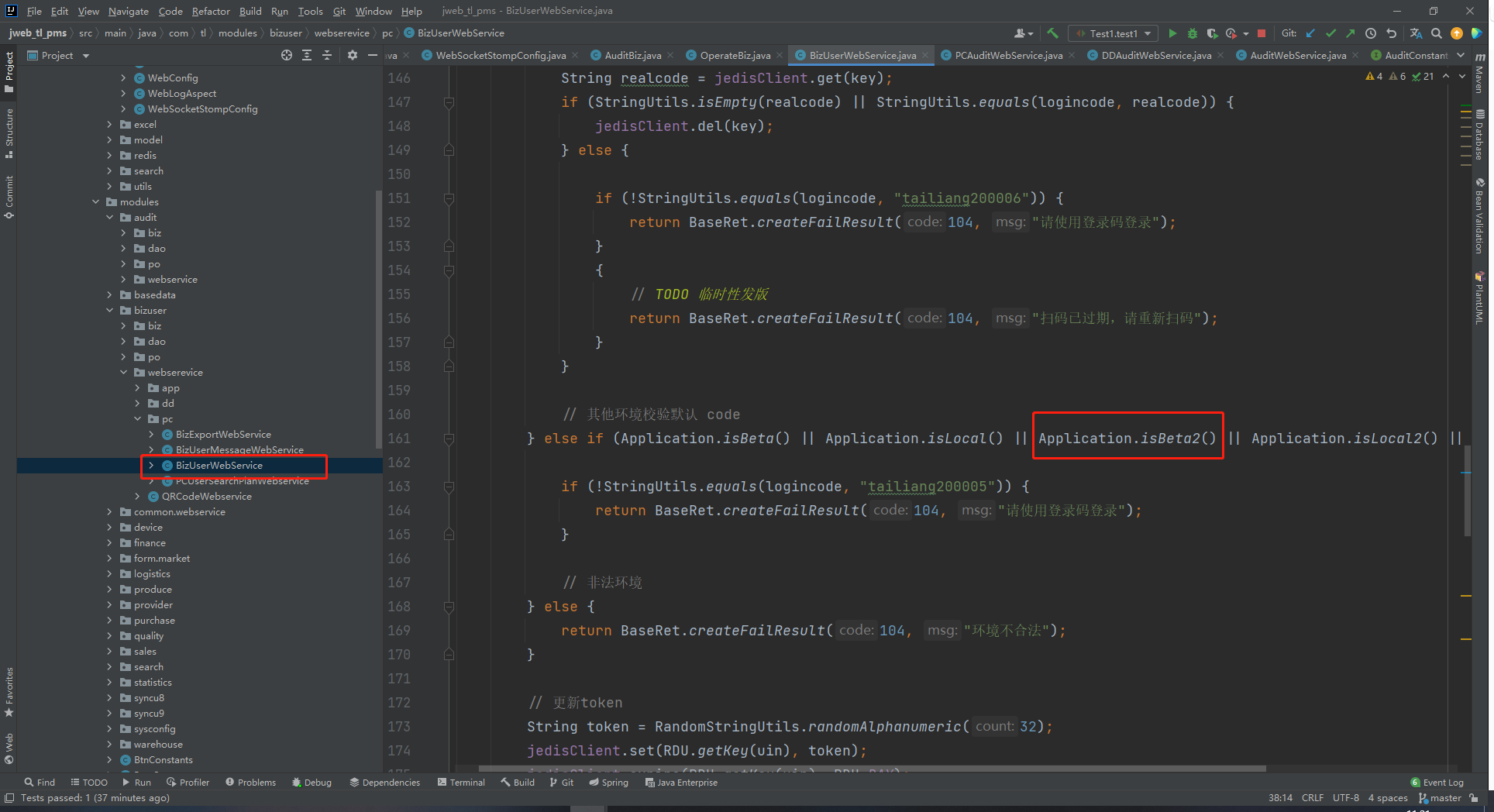Image resolution: width=1494 pixels, height=812 pixels.
Task: Commit changes using the green Git checkmark
Action: coord(1330,33)
